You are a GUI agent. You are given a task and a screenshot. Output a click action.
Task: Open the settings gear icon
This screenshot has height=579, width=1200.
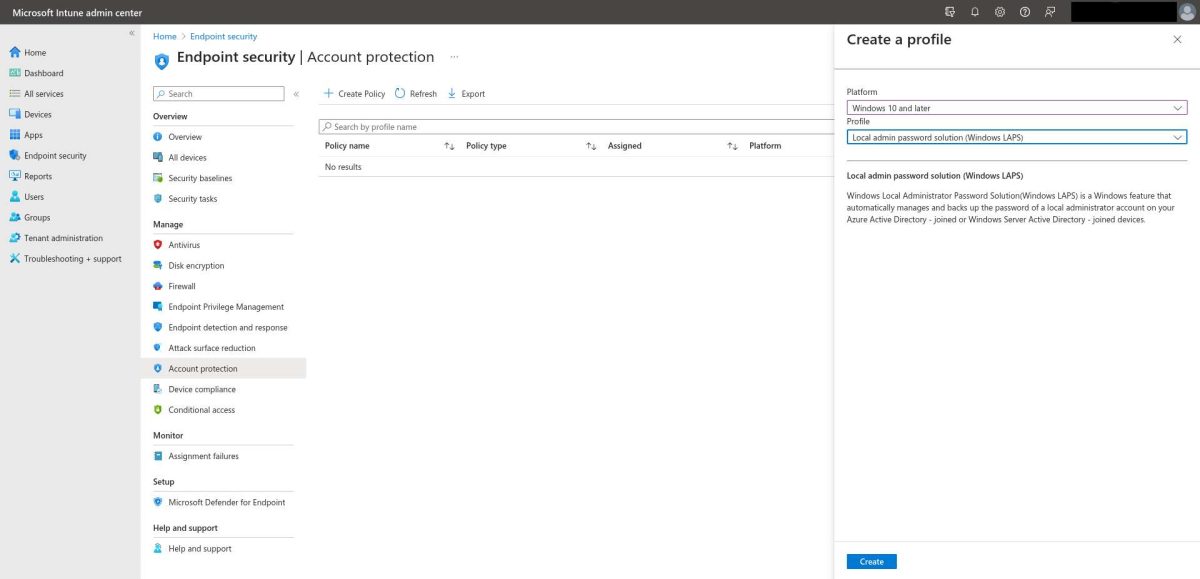(x=1000, y=12)
